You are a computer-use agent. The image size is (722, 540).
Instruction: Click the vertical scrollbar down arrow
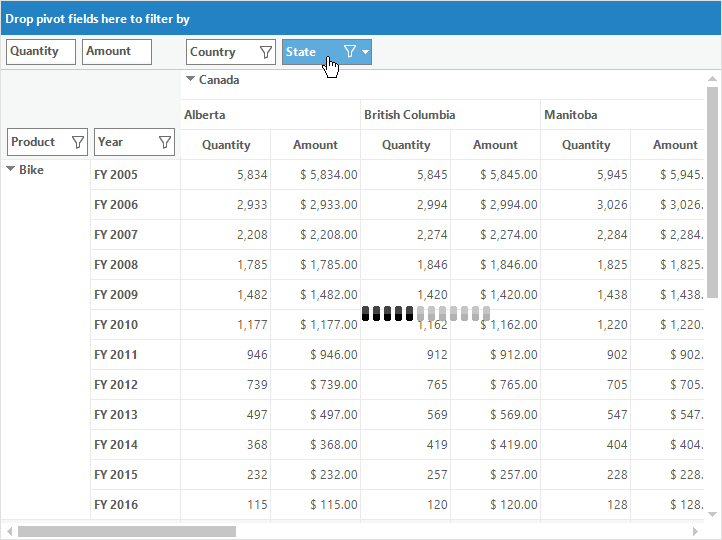712,514
